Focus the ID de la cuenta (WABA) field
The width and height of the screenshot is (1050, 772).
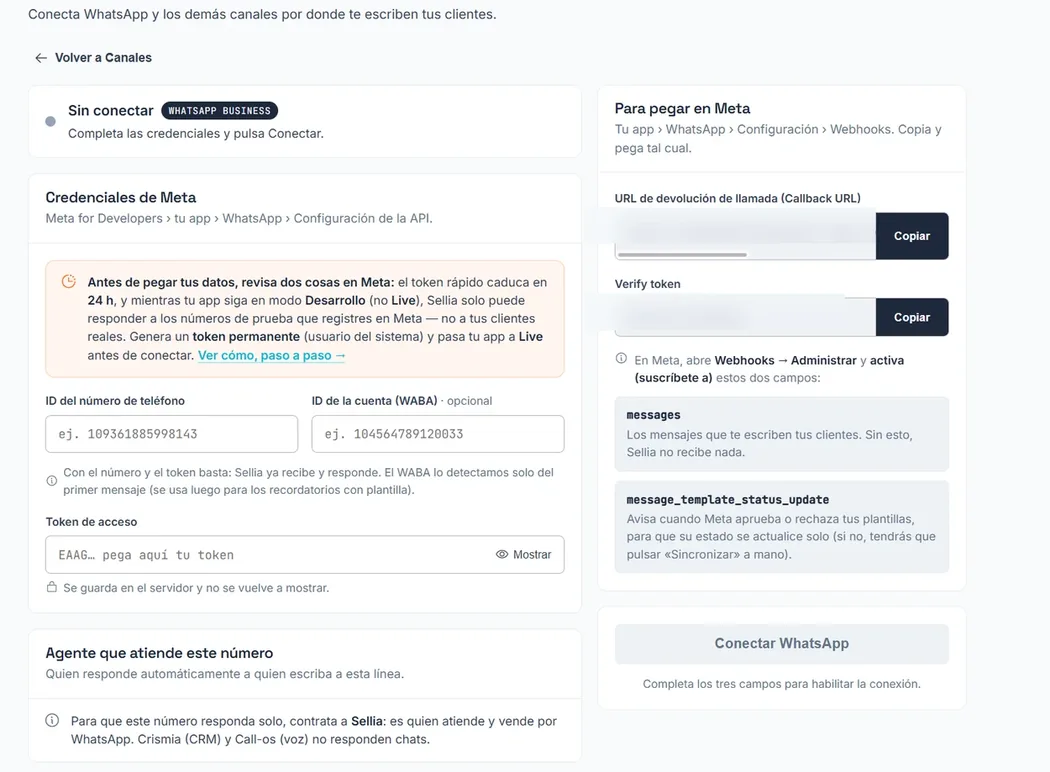(438, 434)
